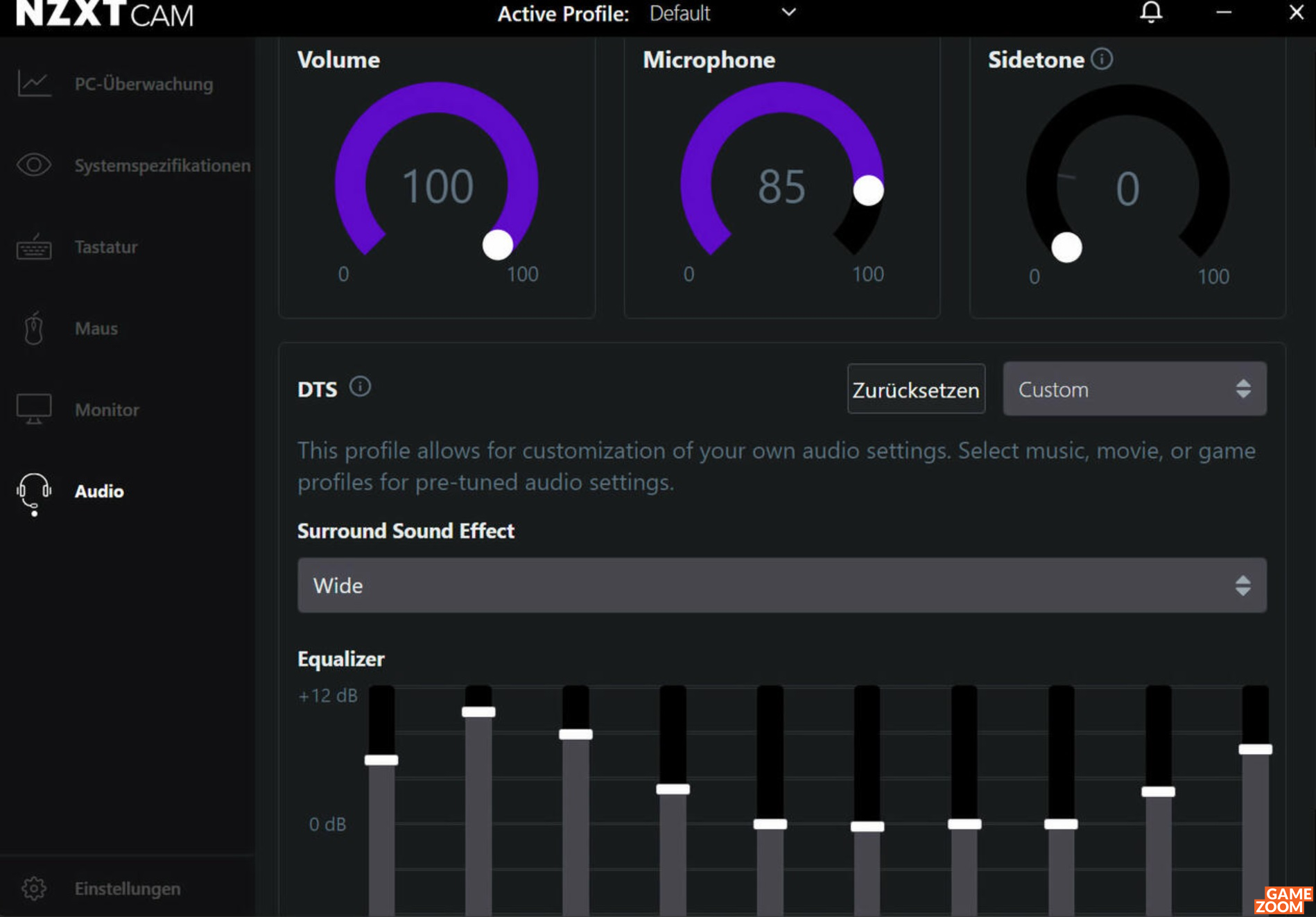Click the Volume dial knob

pyautogui.click(x=498, y=244)
